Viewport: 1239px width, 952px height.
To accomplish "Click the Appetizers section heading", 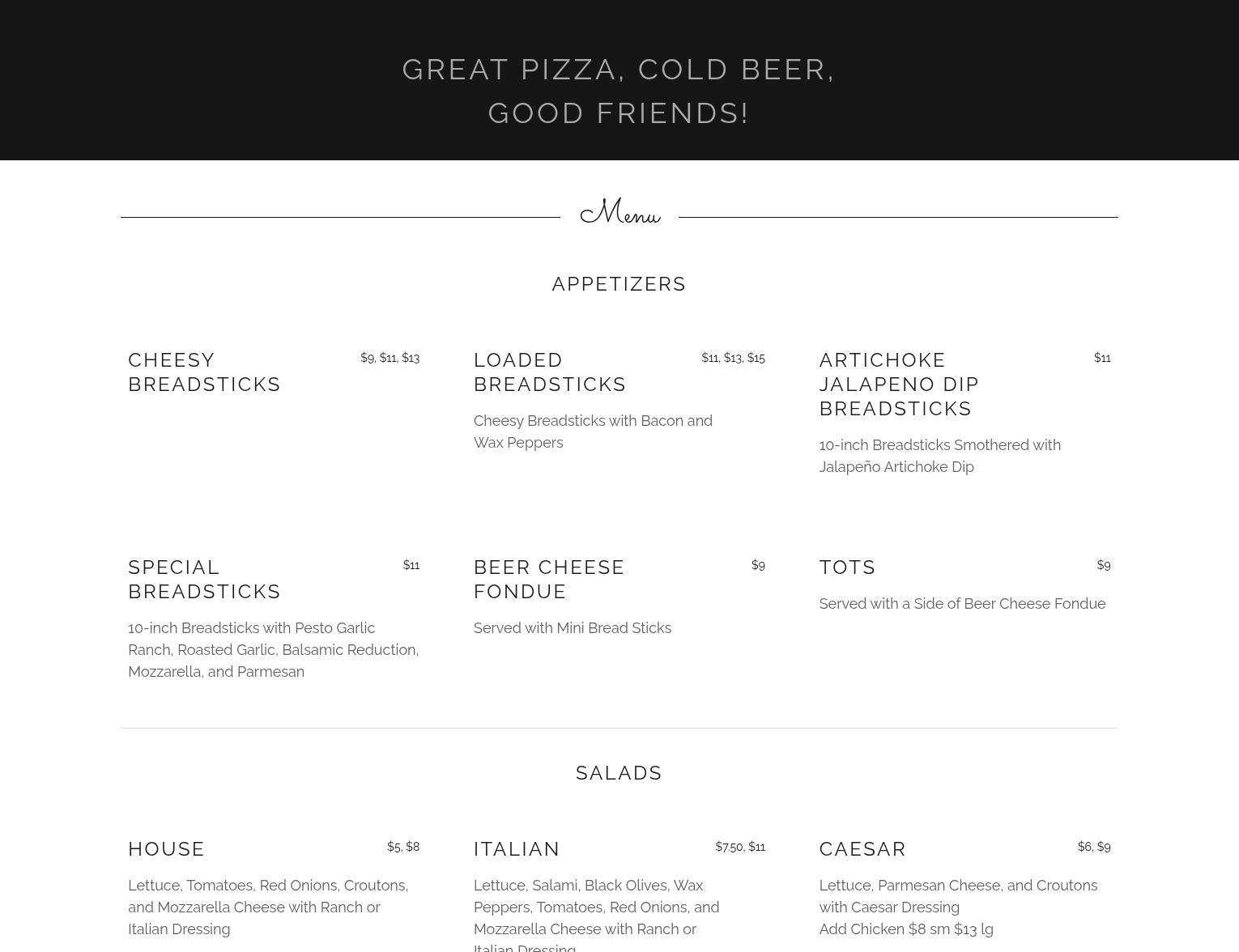I will [619, 284].
